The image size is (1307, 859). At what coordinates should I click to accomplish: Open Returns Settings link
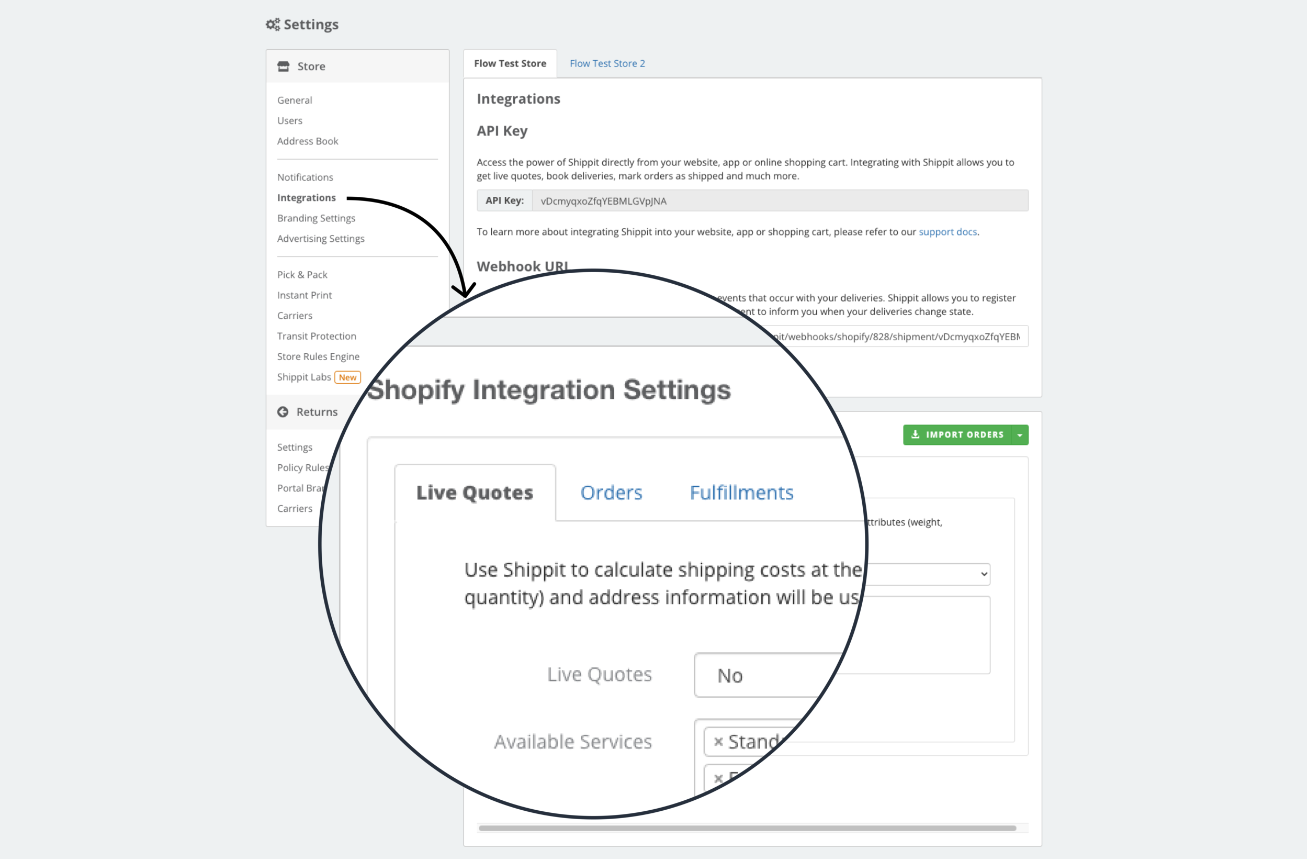point(295,448)
